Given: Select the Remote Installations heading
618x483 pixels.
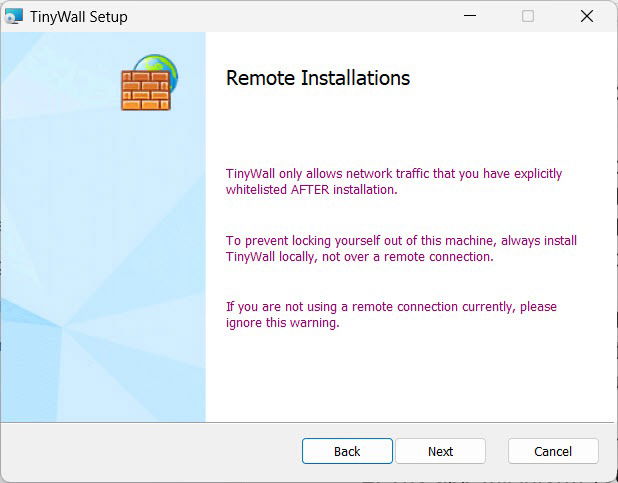Looking at the screenshot, I should tap(318, 78).
